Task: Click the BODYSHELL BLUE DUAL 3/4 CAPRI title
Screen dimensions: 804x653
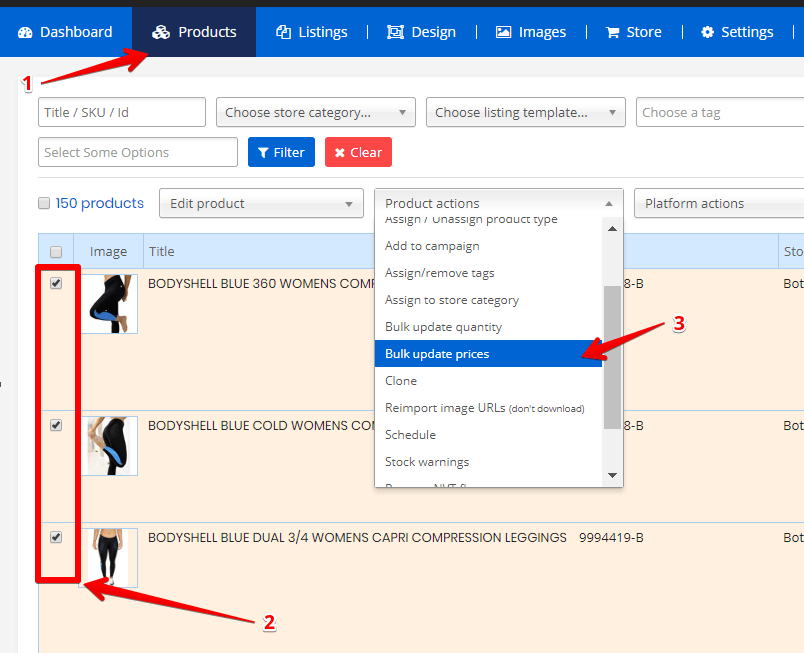Action: coord(357,537)
